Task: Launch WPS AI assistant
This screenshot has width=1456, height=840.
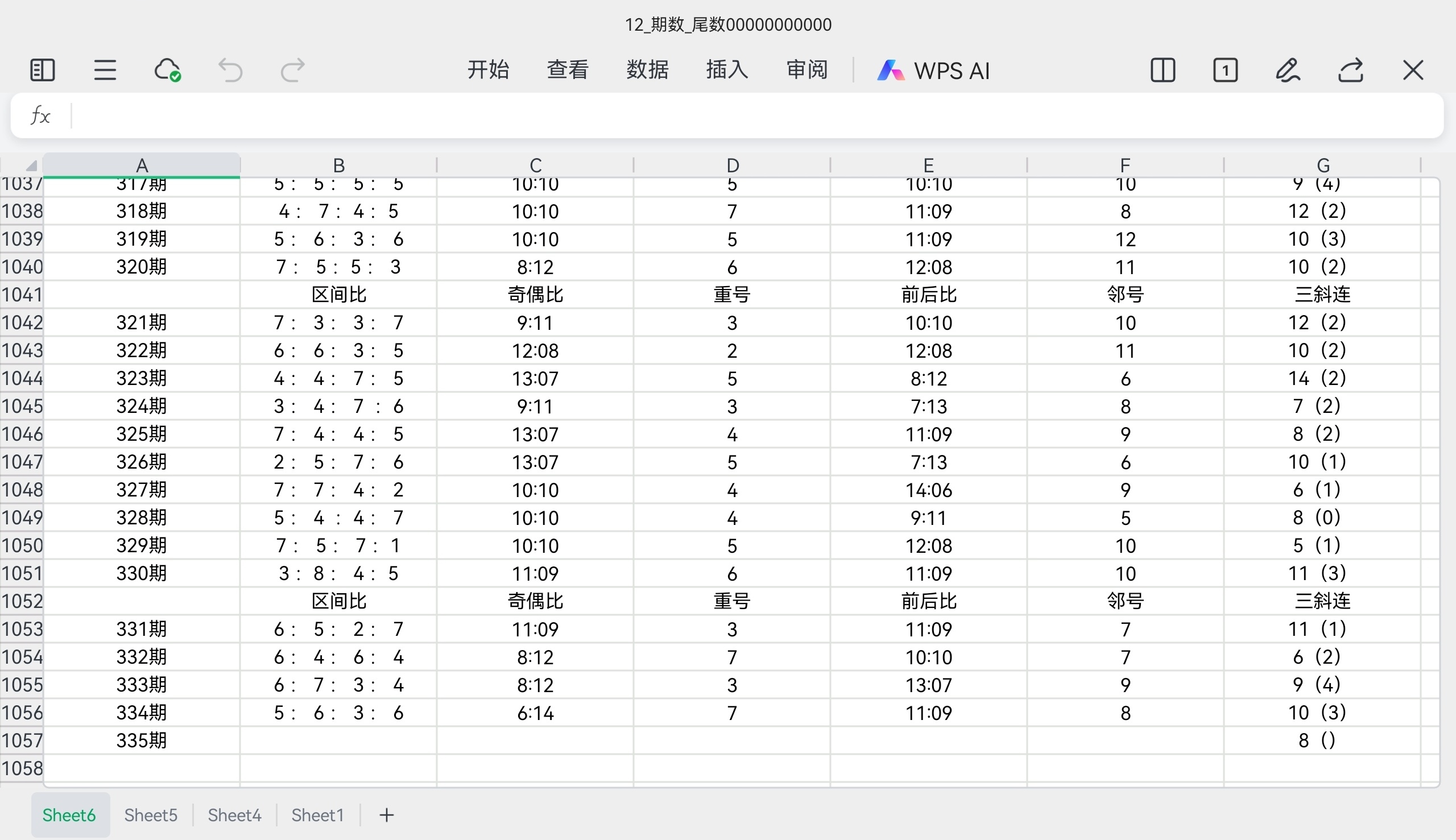Action: coord(934,71)
